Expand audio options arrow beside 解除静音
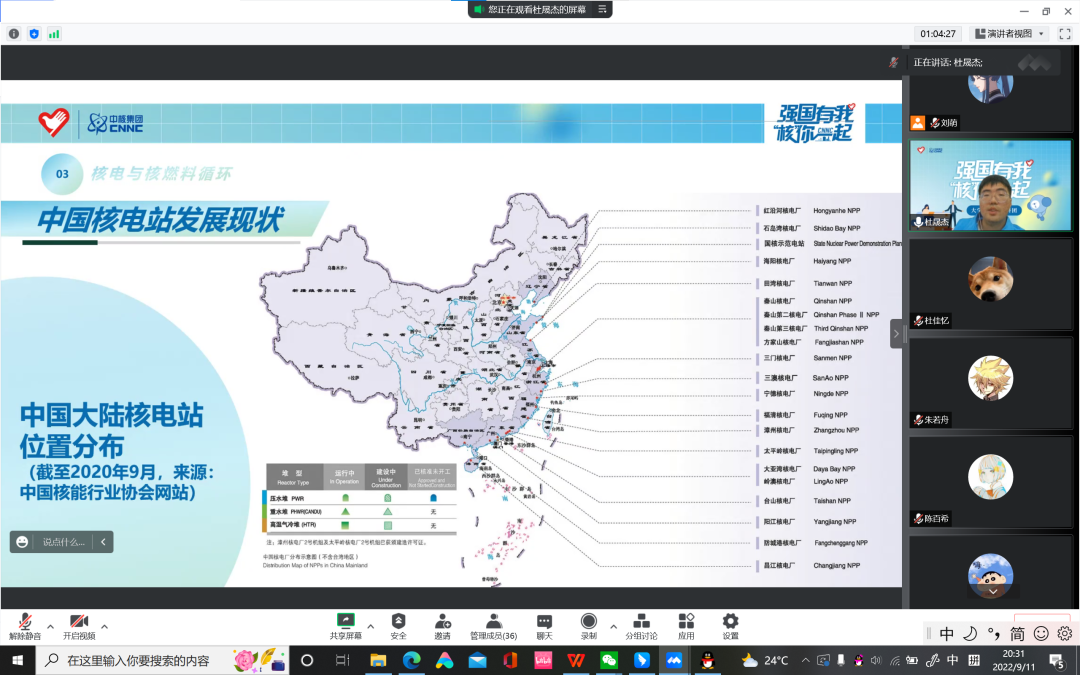 50,626
